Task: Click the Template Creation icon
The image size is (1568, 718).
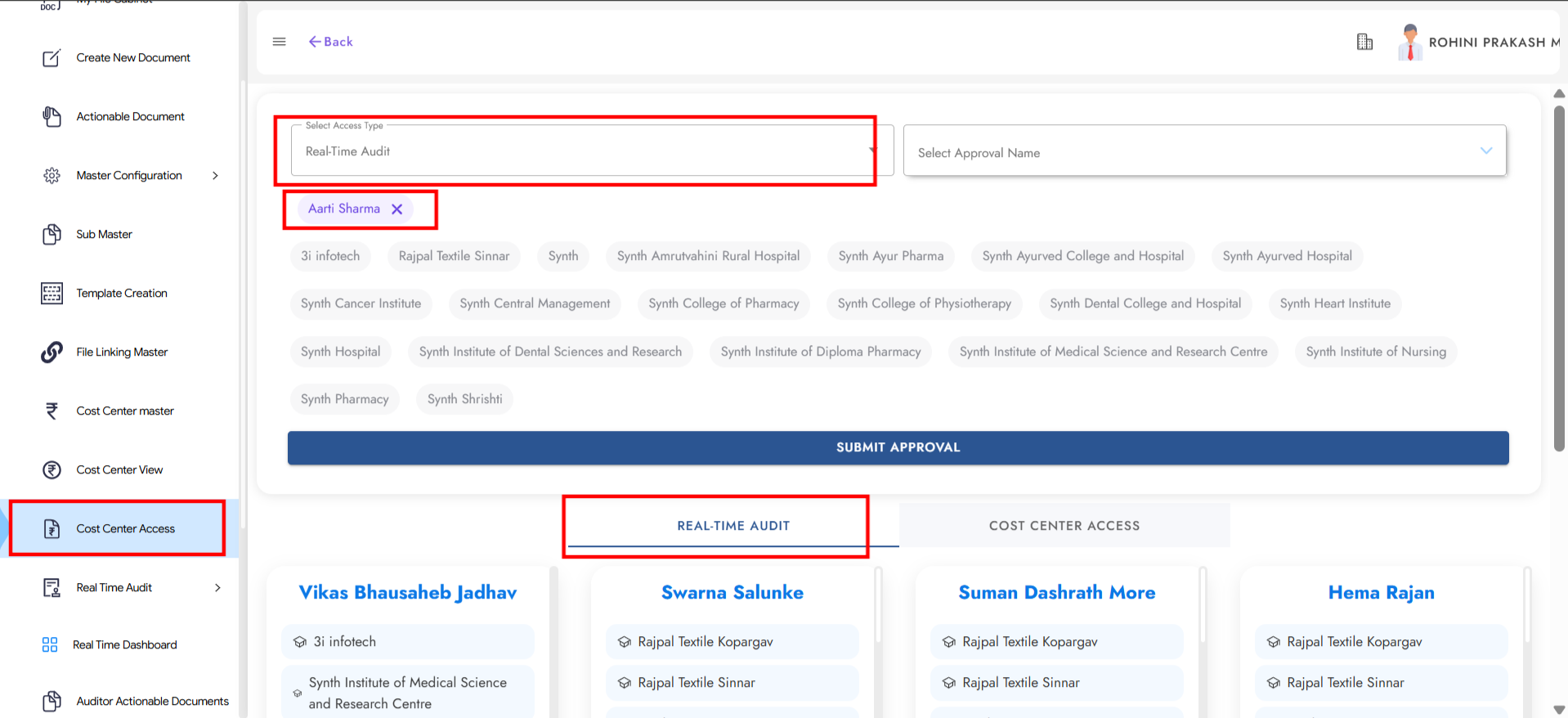Action: (x=52, y=294)
